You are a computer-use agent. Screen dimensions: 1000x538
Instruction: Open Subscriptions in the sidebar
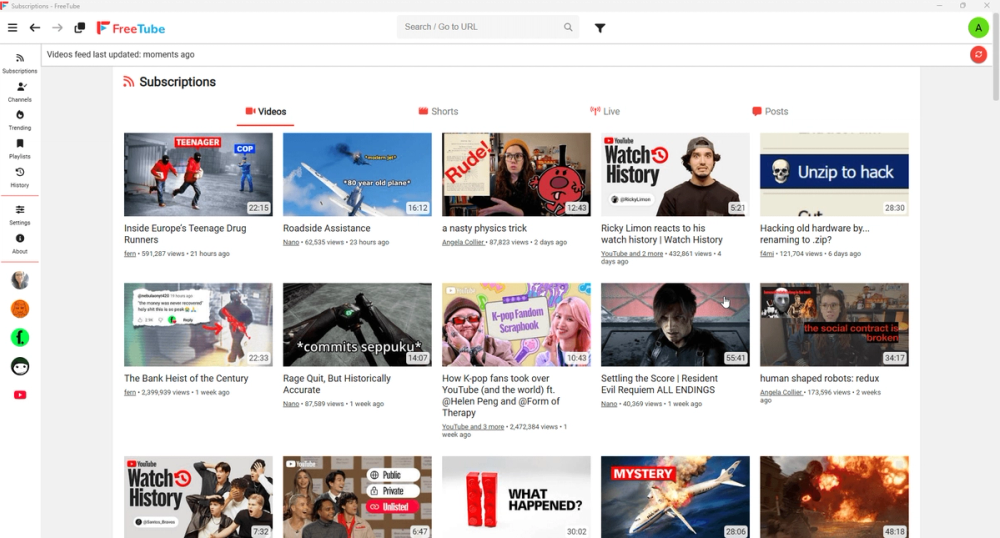point(20,63)
